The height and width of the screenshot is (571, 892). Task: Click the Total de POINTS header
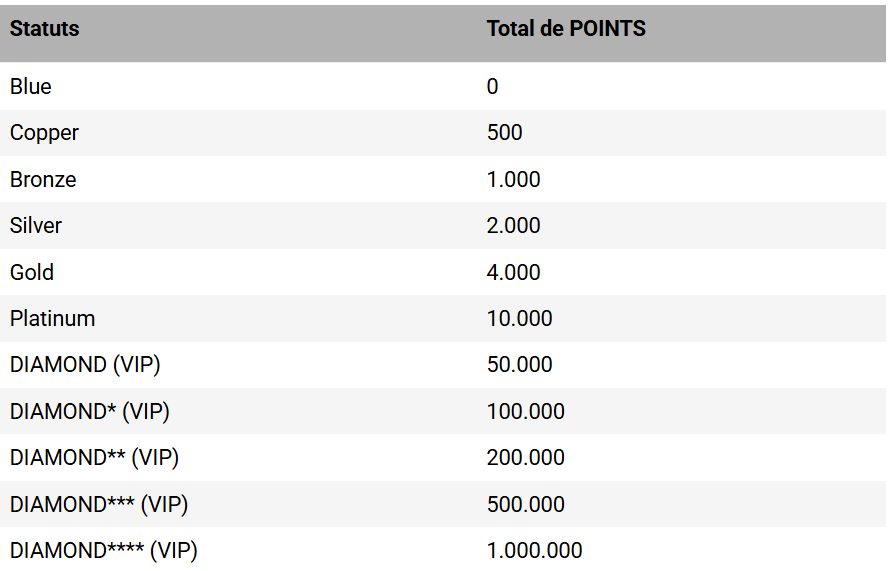tap(566, 29)
